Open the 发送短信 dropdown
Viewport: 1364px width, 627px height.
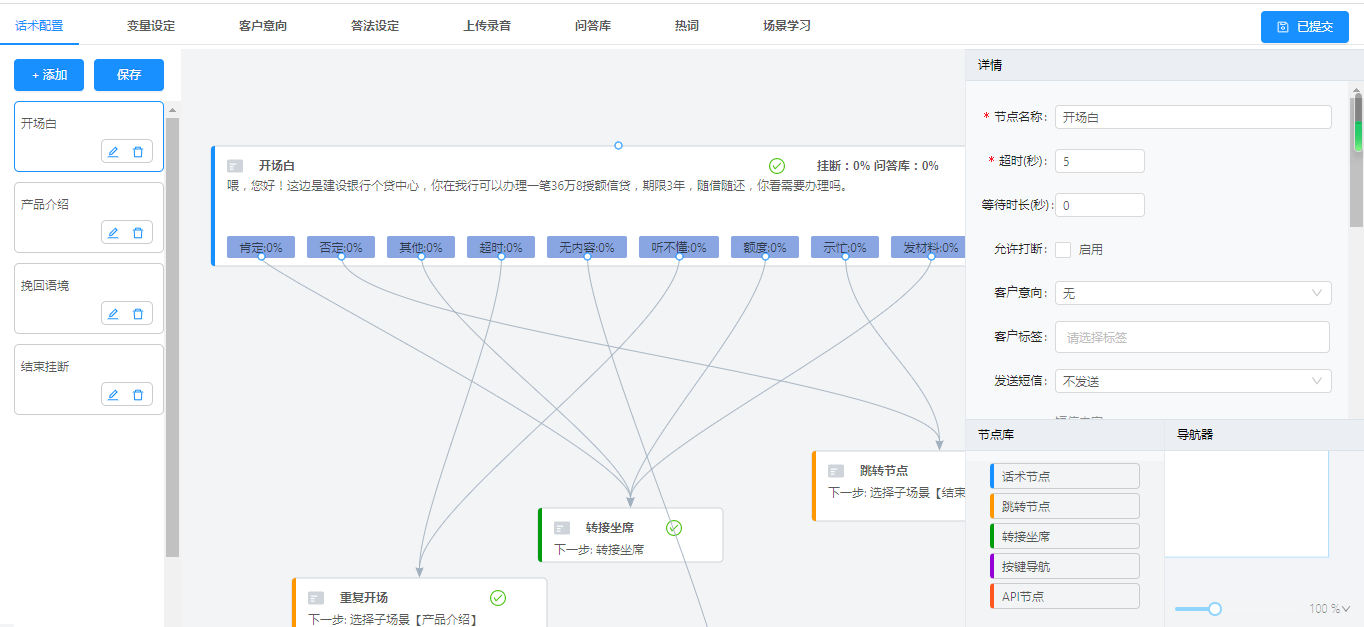click(x=1192, y=381)
